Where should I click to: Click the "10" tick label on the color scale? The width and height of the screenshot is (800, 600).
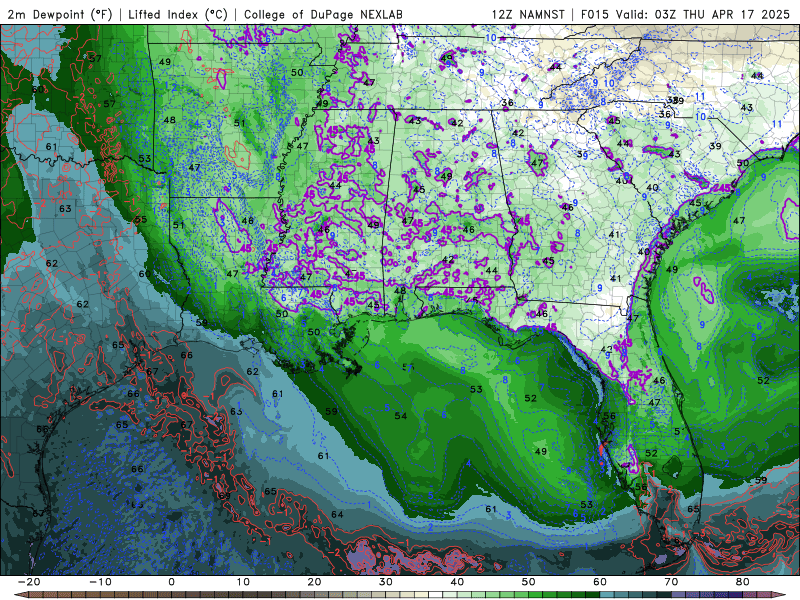243,582
